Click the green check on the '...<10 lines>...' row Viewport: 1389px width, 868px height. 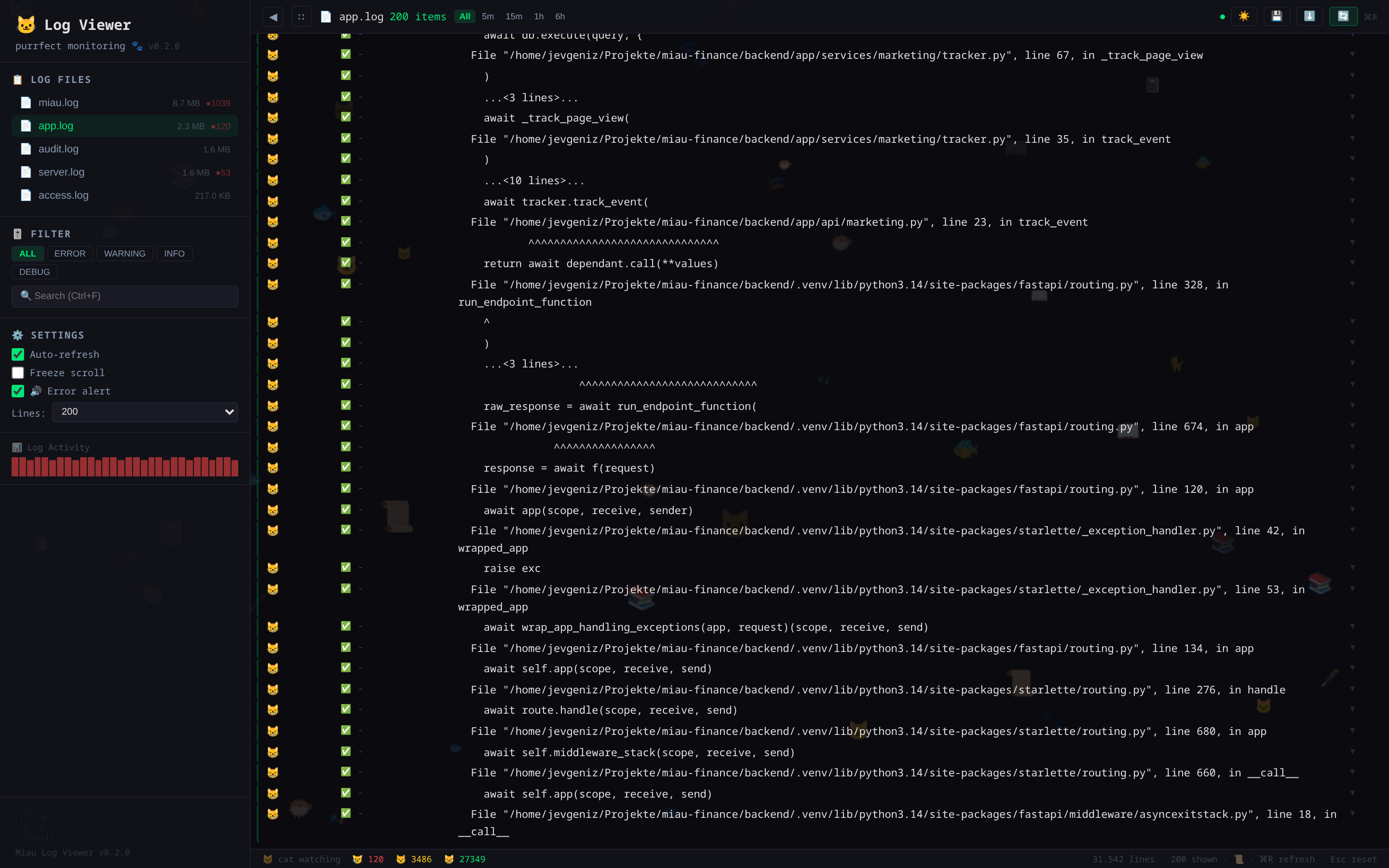pos(345,179)
